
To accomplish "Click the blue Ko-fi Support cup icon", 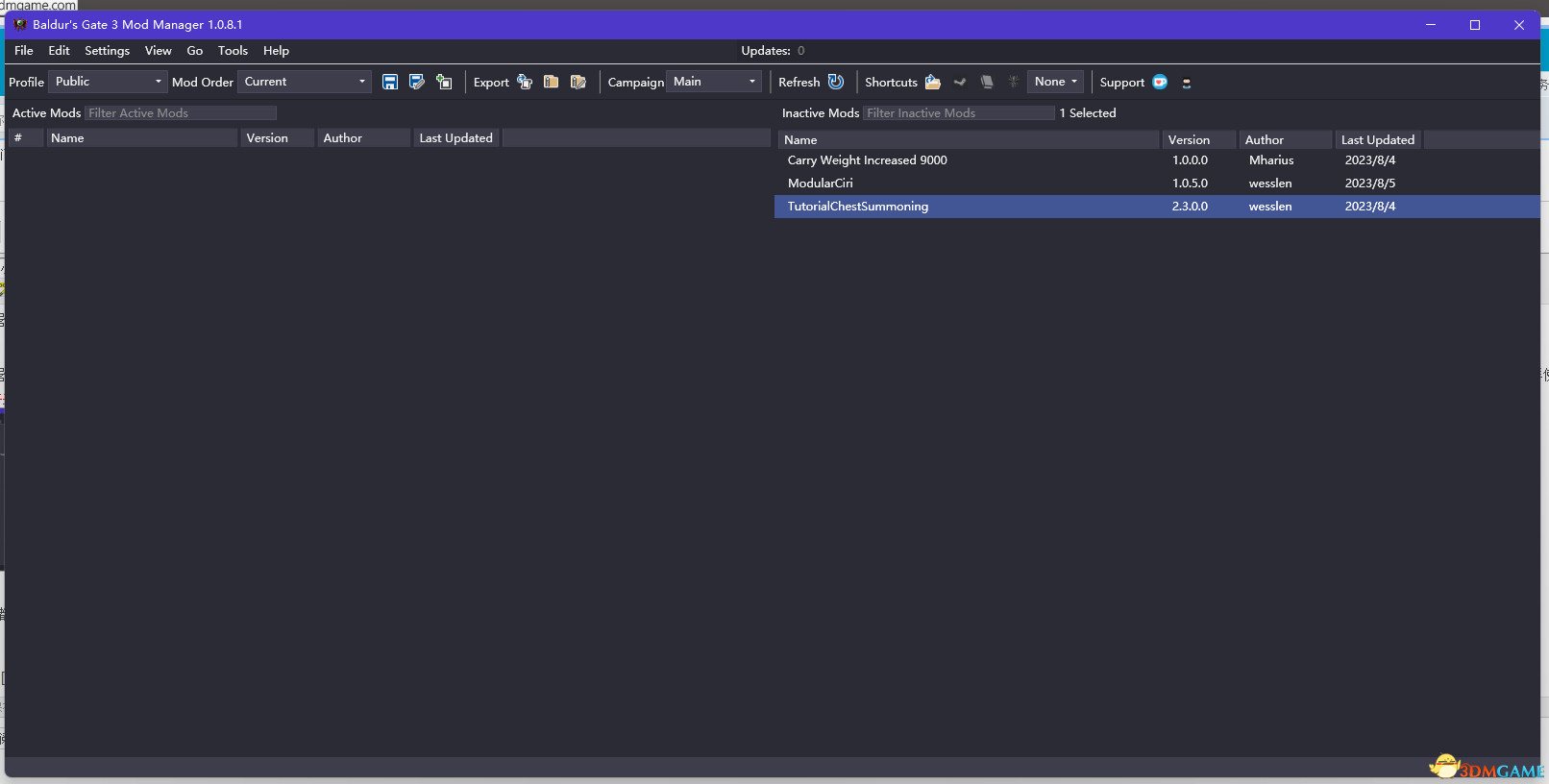I will click(x=1160, y=83).
